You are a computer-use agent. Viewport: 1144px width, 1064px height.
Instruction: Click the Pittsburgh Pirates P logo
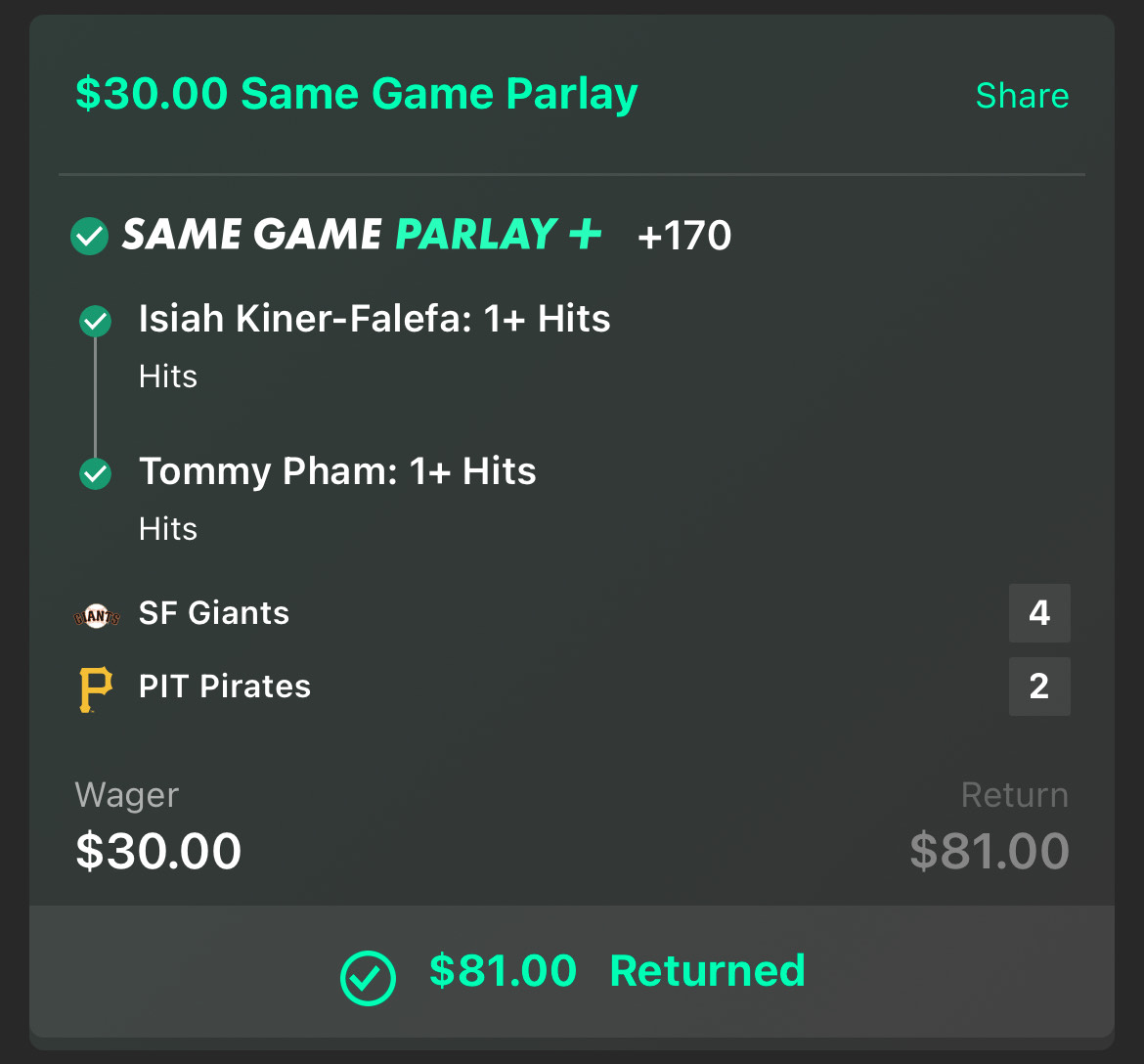pos(96,688)
